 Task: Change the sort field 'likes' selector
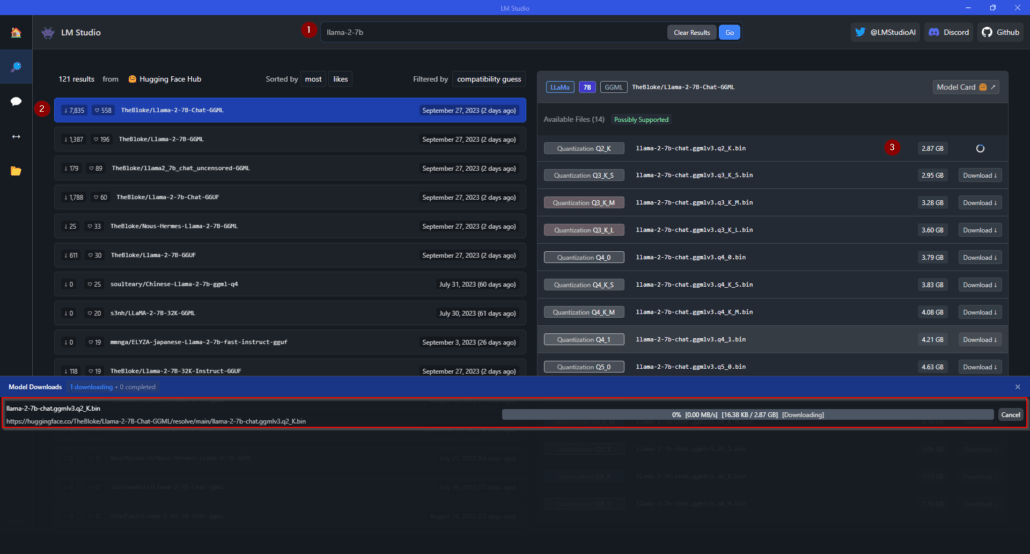pos(340,79)
